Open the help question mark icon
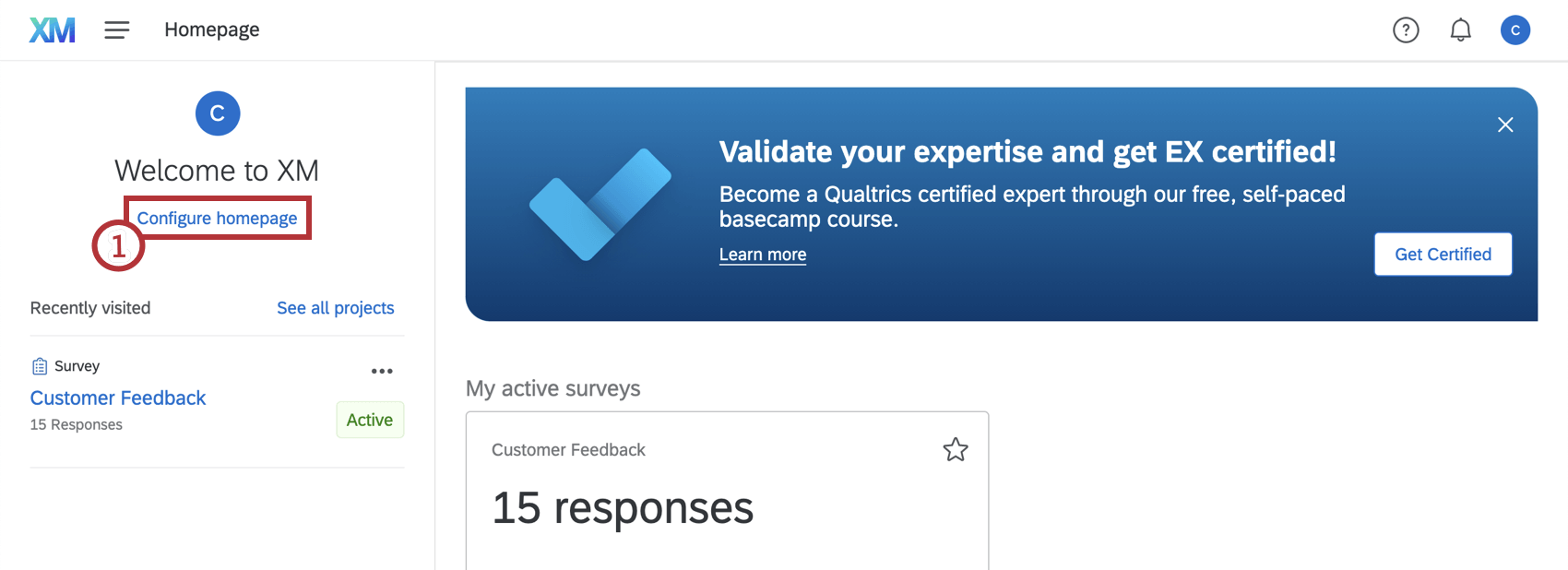Image resolution: width=1568 pixels, height=570 pixels. [x=1406, y=30]
